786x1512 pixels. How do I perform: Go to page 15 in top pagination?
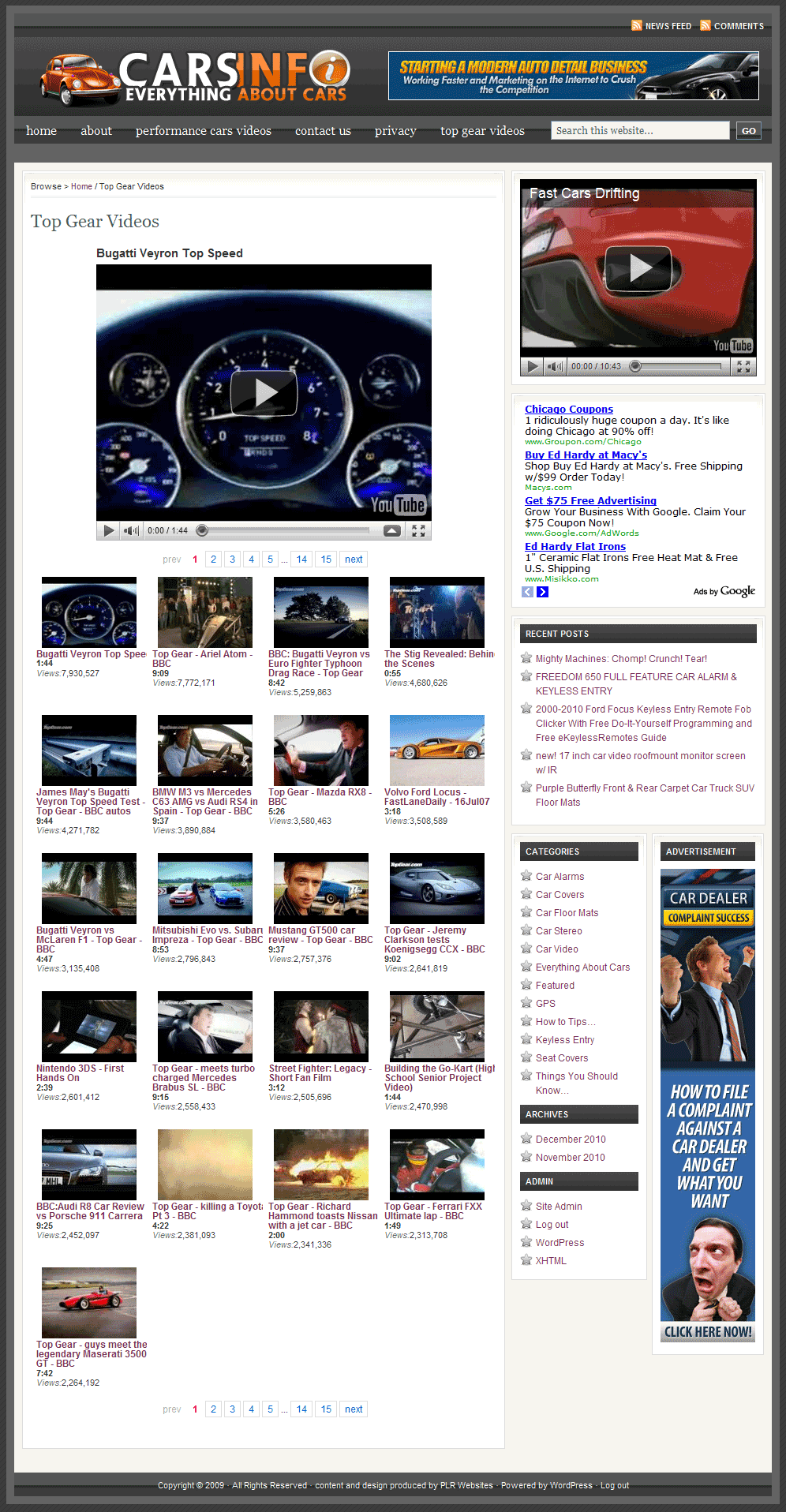[326, 560]
